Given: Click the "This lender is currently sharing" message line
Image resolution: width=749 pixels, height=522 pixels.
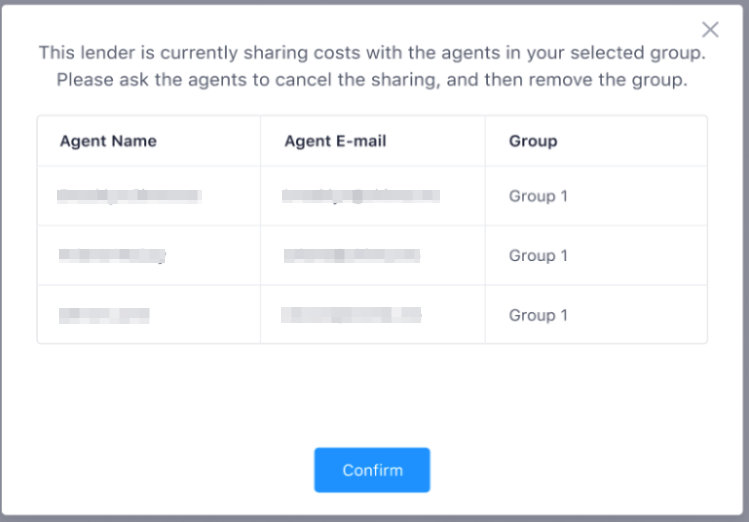Looking at the screenshot, I should coord(372,53).
